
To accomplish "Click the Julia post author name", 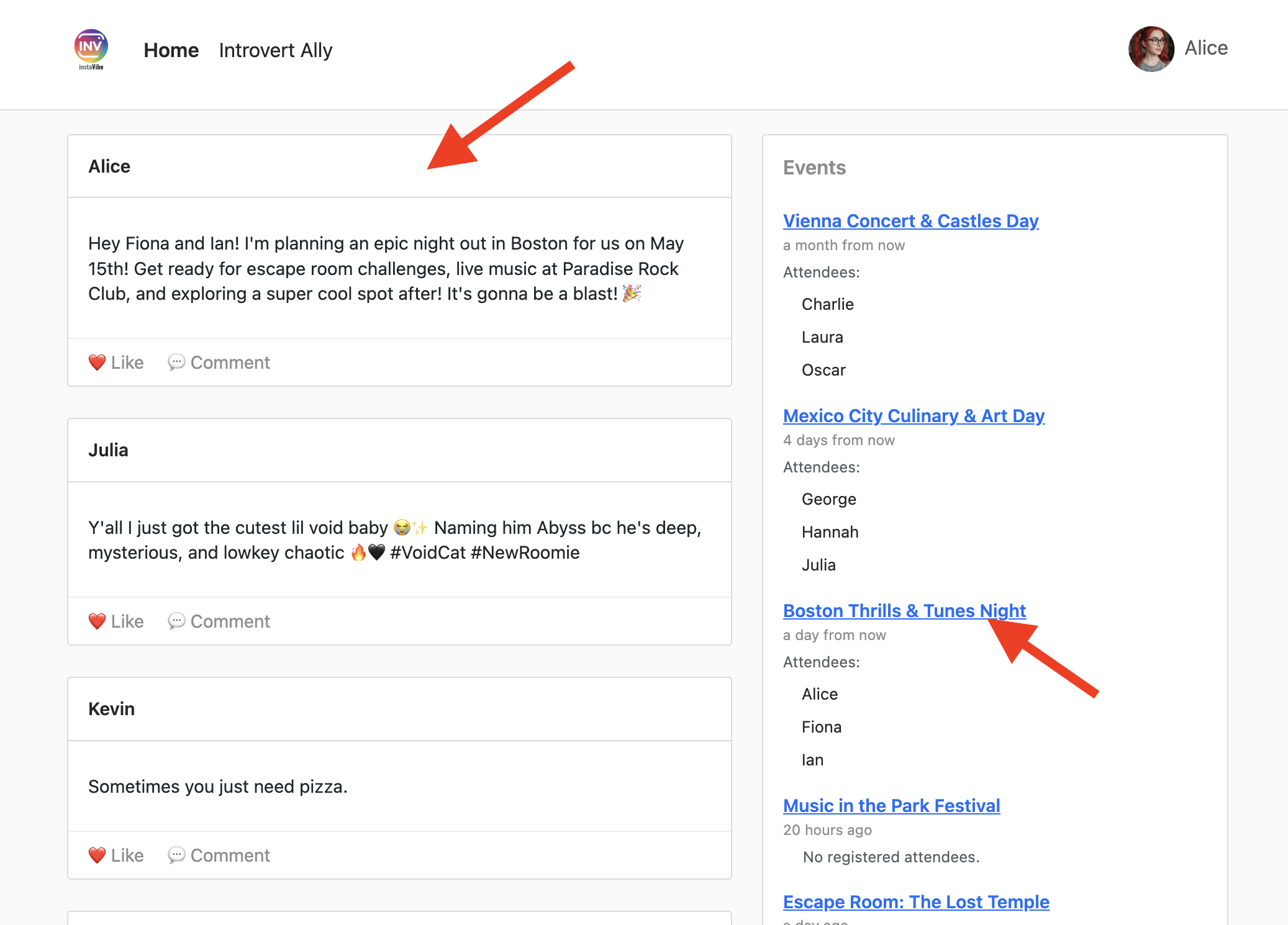I will [x=108, y=450].
